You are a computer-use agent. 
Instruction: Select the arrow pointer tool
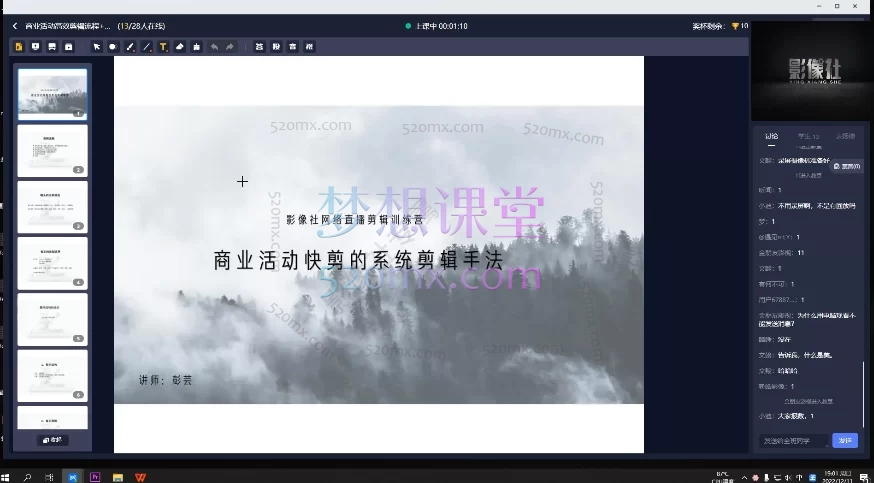pyautogui.click(x=96, y=47)
